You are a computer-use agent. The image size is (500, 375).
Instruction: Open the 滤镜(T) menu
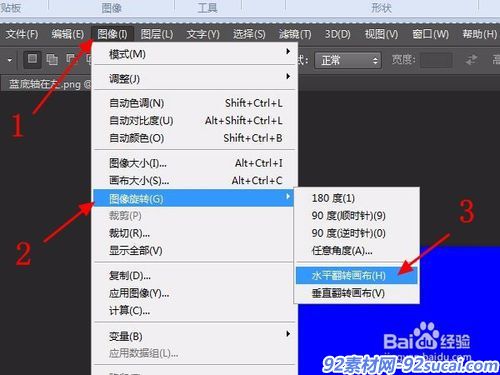pos(295,34)
